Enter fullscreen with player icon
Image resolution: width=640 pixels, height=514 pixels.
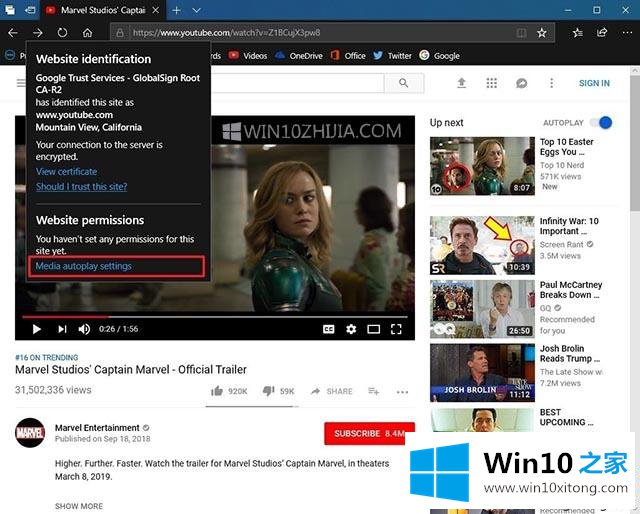click(396, 329)
